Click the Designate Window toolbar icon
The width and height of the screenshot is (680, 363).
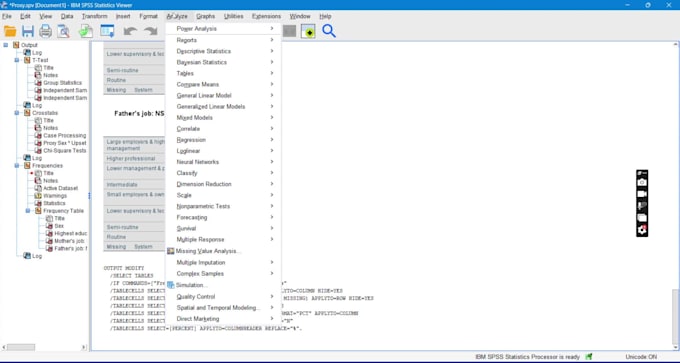[308, 31]
